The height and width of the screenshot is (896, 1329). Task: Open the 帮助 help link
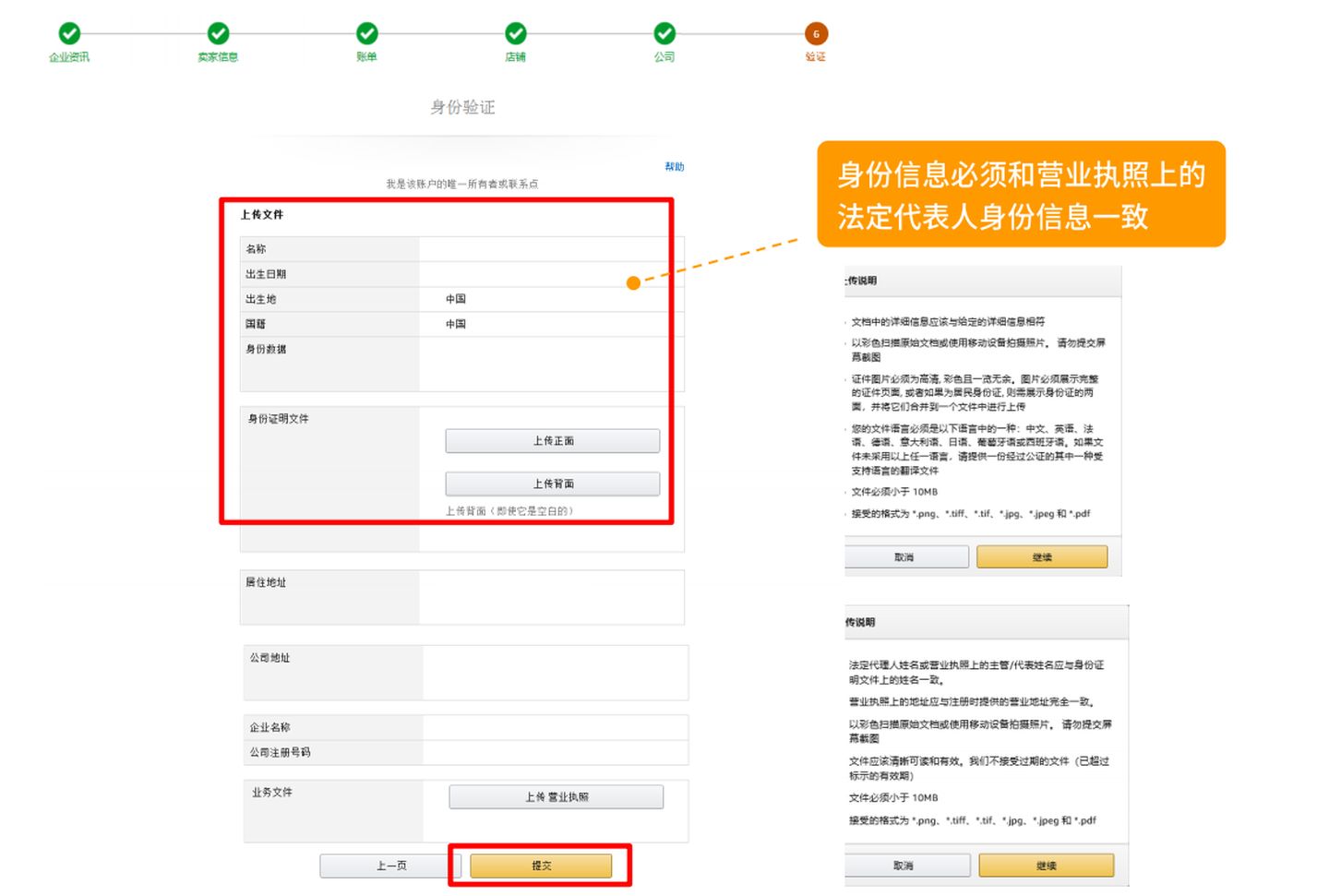[675, 167]
